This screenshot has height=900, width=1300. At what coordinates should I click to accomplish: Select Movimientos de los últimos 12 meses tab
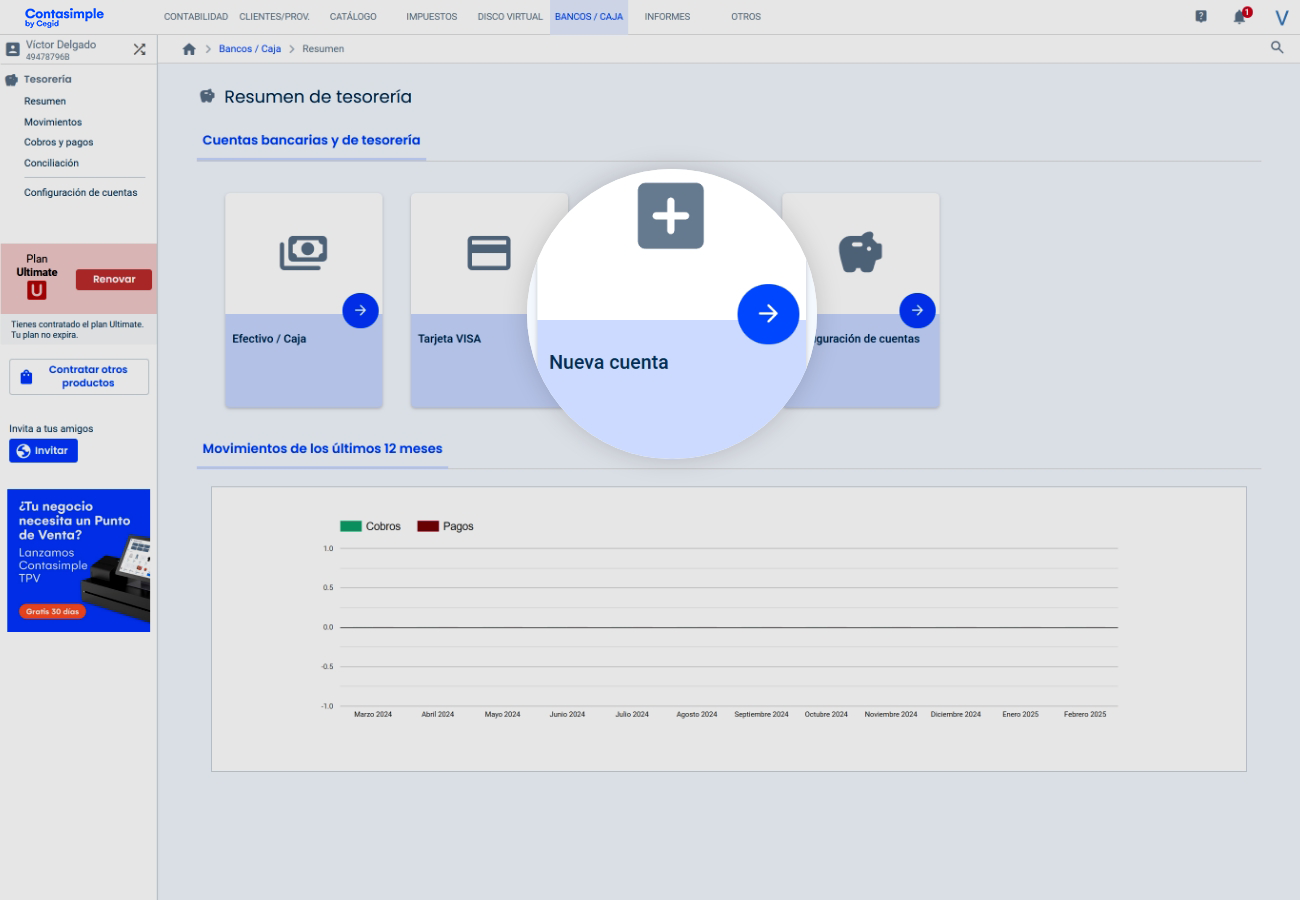click(322, 448)
